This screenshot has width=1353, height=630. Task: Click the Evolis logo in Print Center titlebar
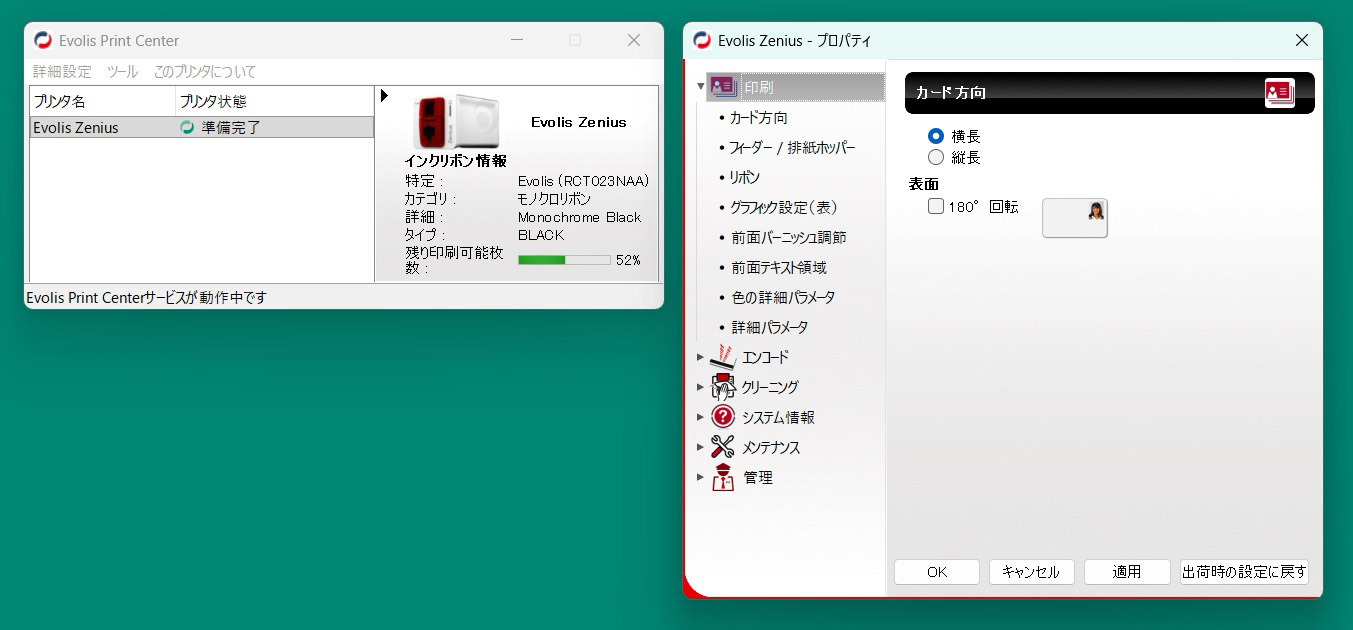point(41,40)
